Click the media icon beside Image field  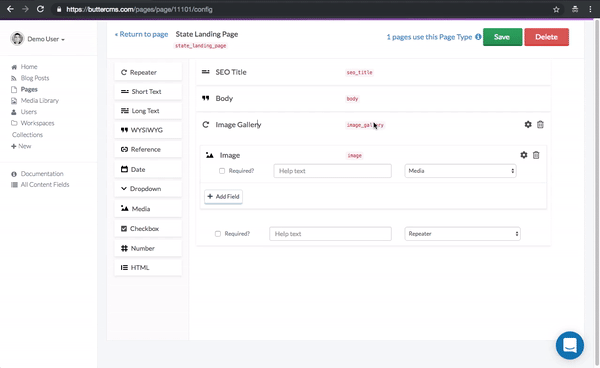[x=210, y=155]
